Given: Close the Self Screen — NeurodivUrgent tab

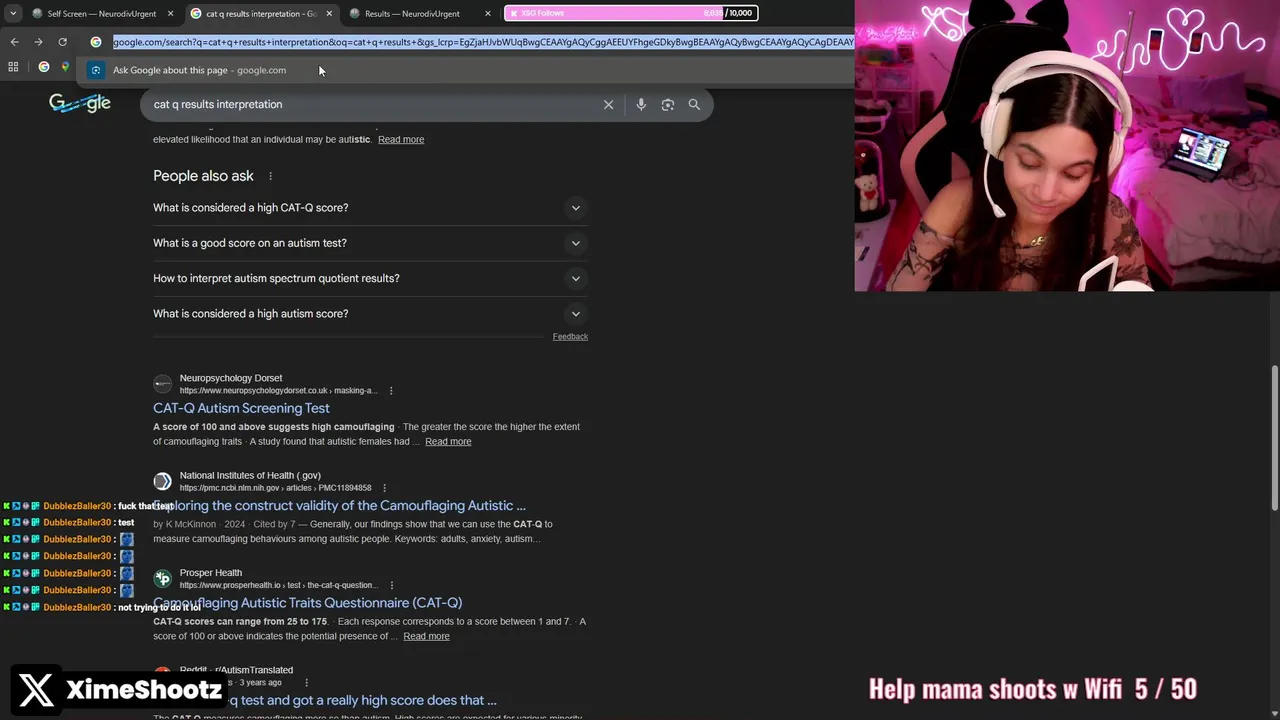Looking at the screenshot, I should (170, 14).
